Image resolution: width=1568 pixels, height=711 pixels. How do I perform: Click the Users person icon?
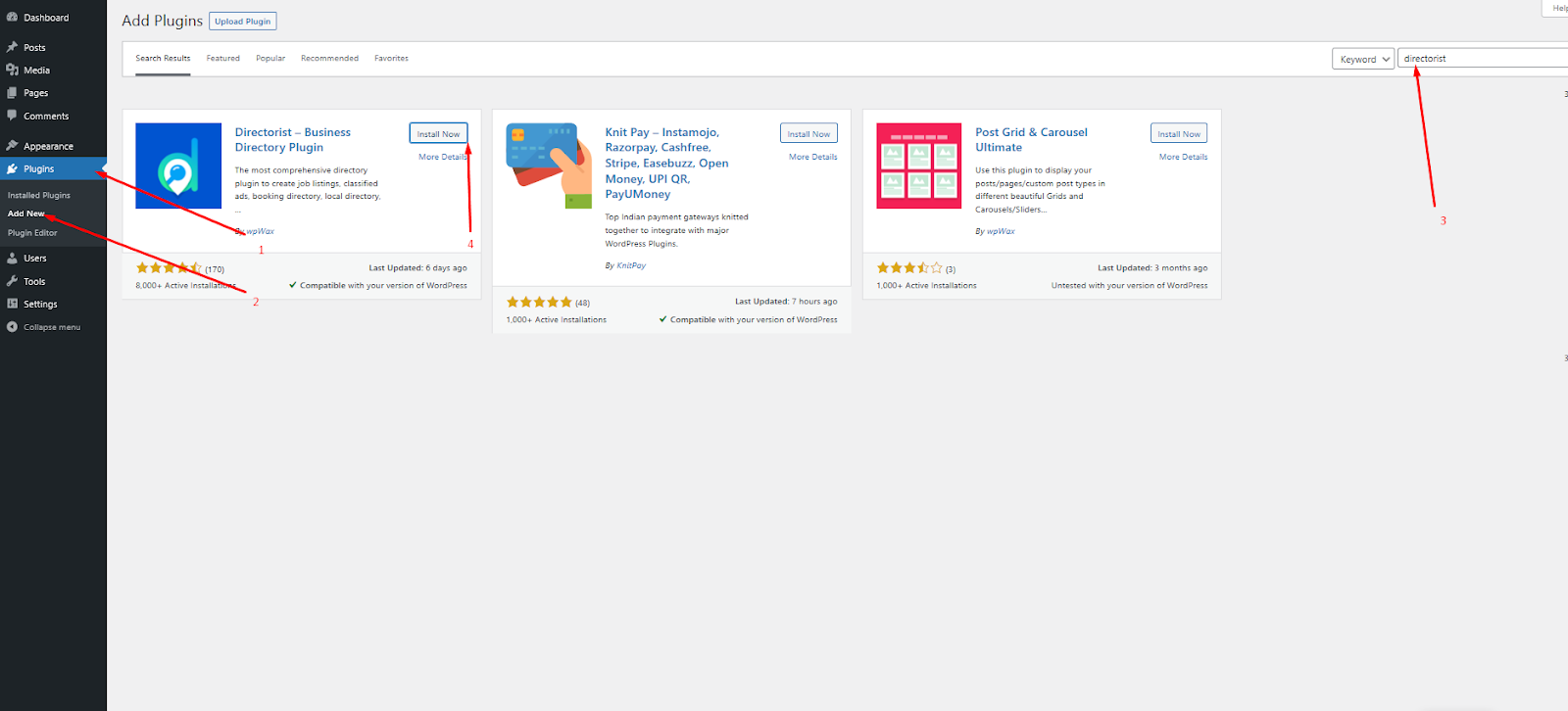click(12, 258)
